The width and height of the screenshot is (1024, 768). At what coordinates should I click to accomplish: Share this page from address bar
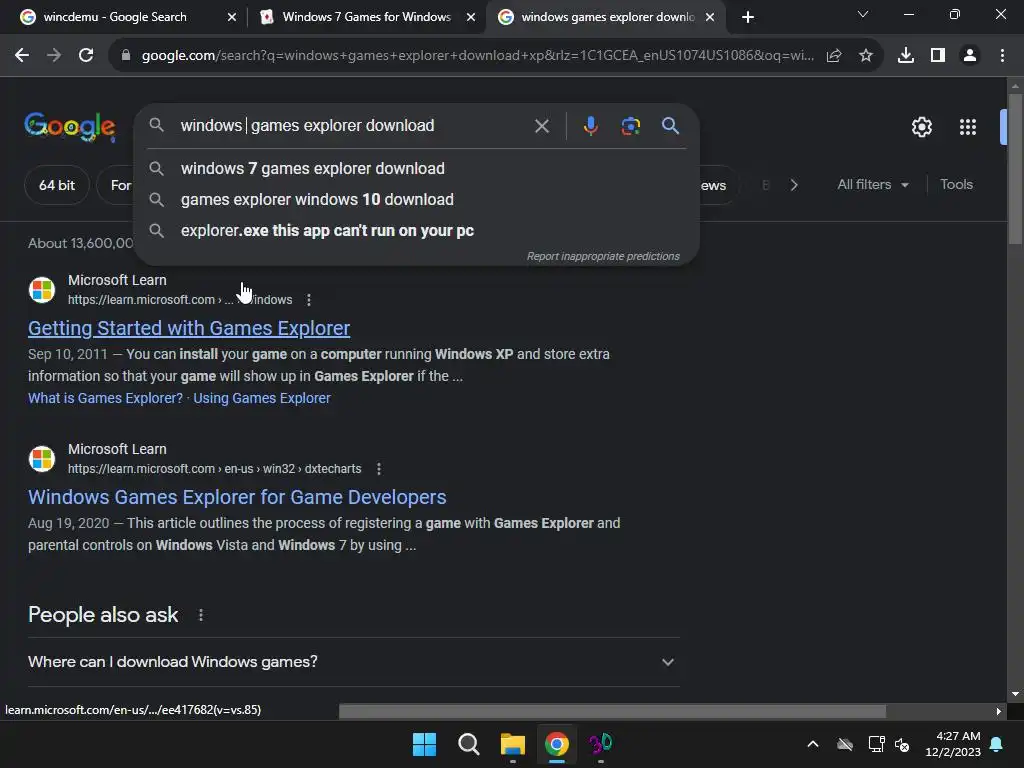833,56
